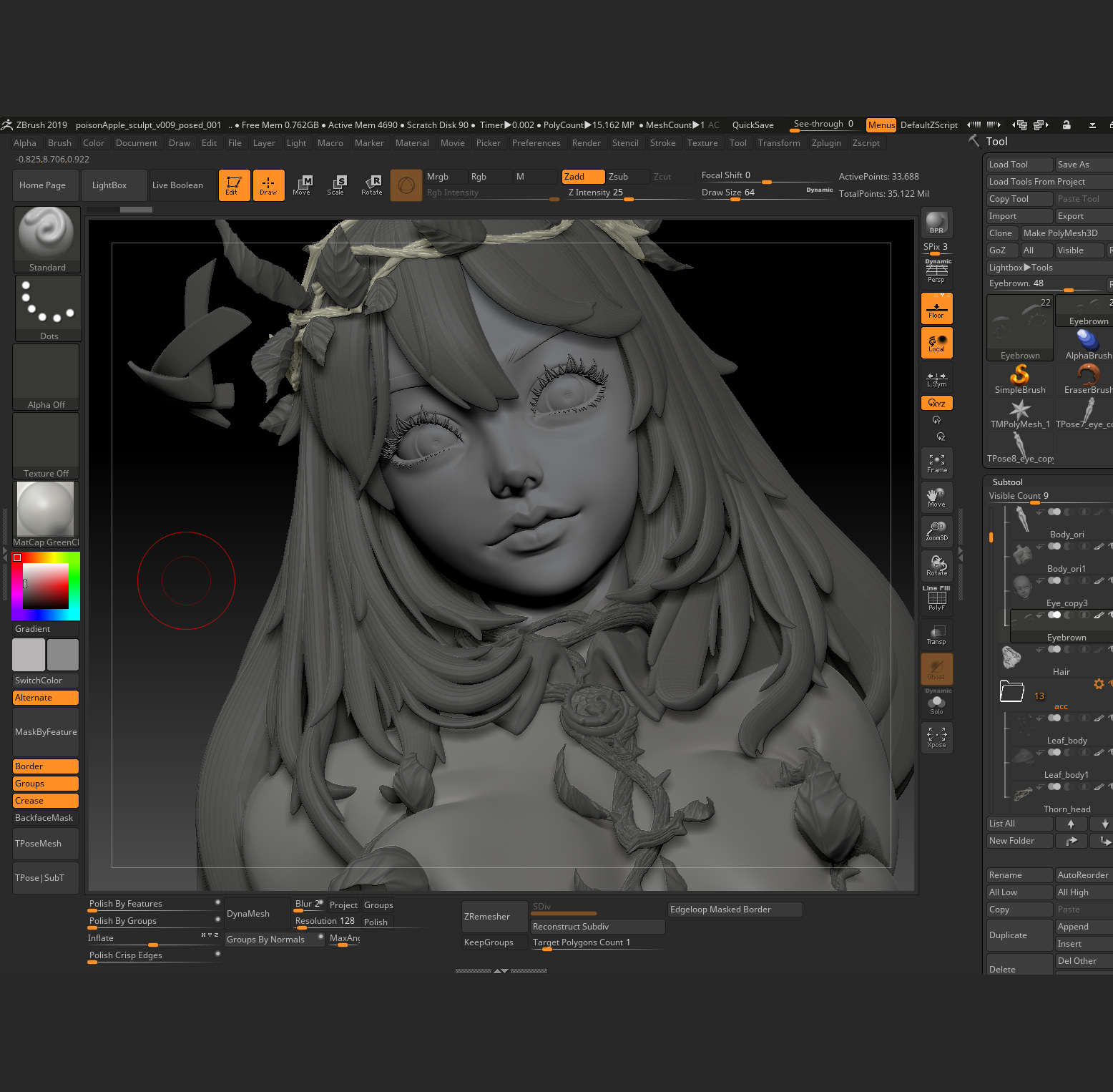Collapse the right tray divider
The image size is (1113, 1092).
961,555
